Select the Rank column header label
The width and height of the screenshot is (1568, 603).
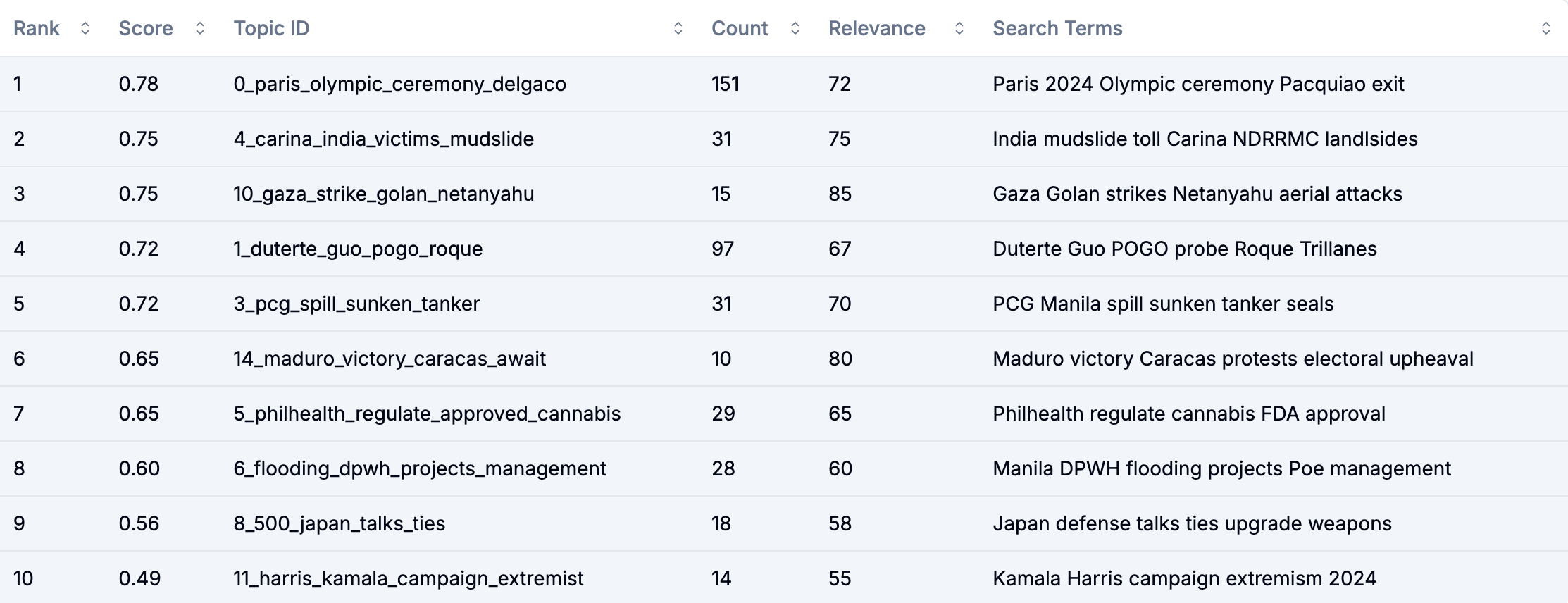point(37,28)
